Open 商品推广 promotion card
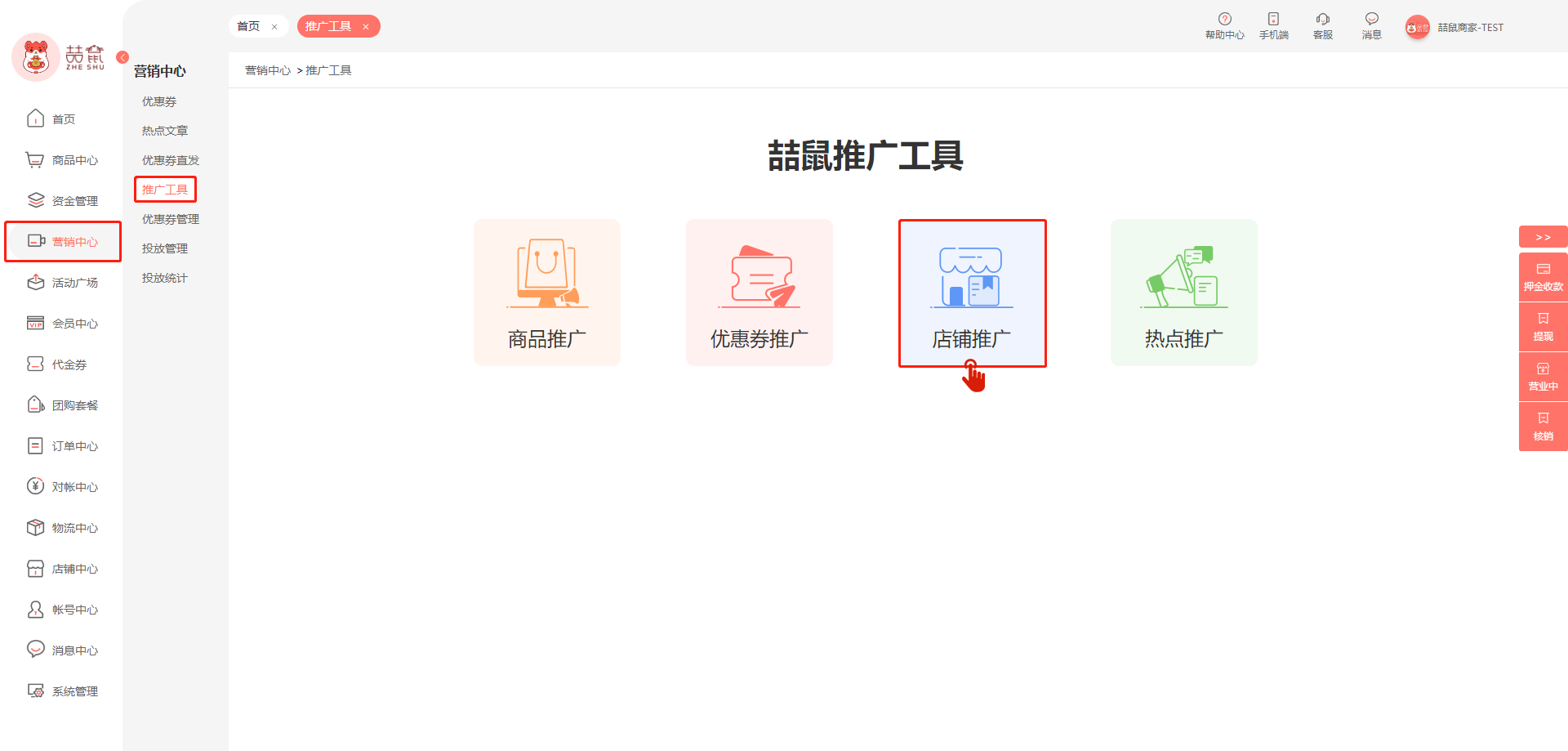Viewport: 1568px width, 751px height. [x=547, y=293]
